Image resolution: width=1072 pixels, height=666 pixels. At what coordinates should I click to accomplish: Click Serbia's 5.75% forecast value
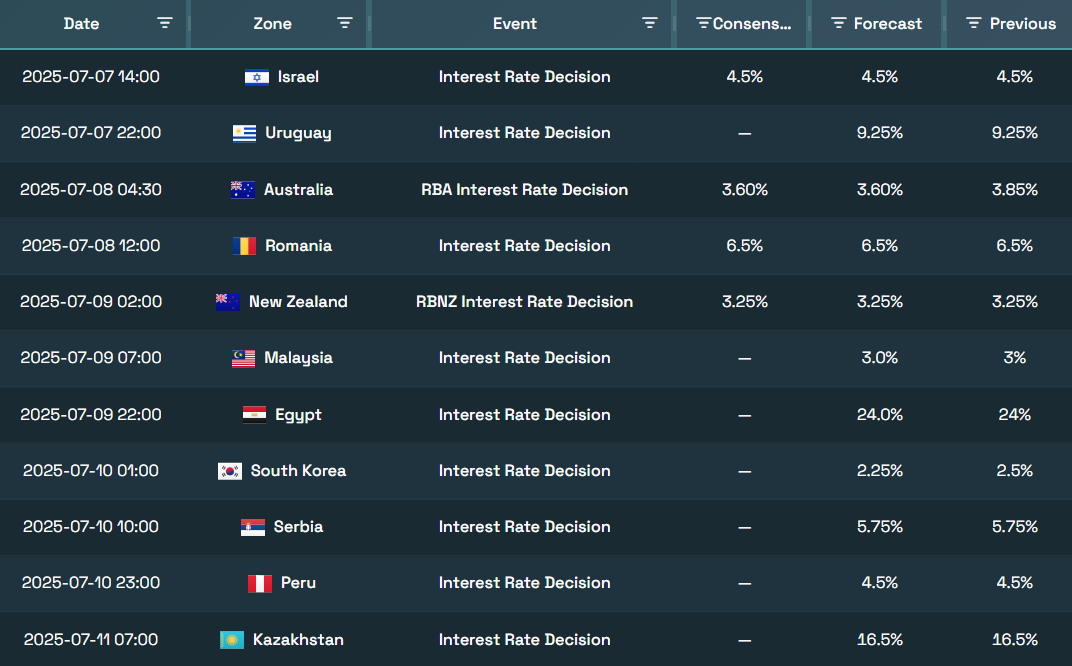[880, 527]
